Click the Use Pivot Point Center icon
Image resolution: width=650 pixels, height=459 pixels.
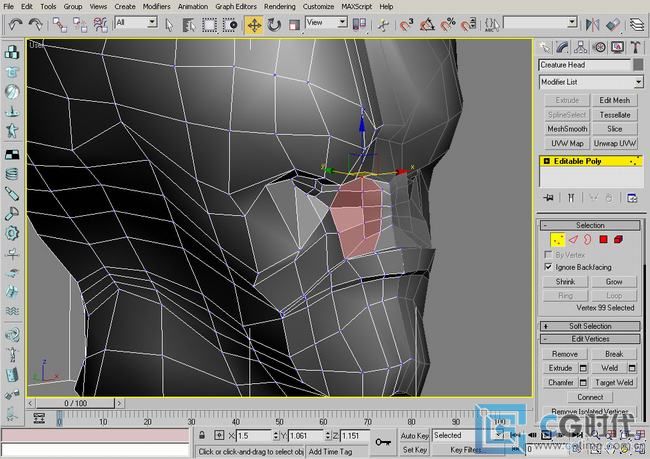(359, 25)
